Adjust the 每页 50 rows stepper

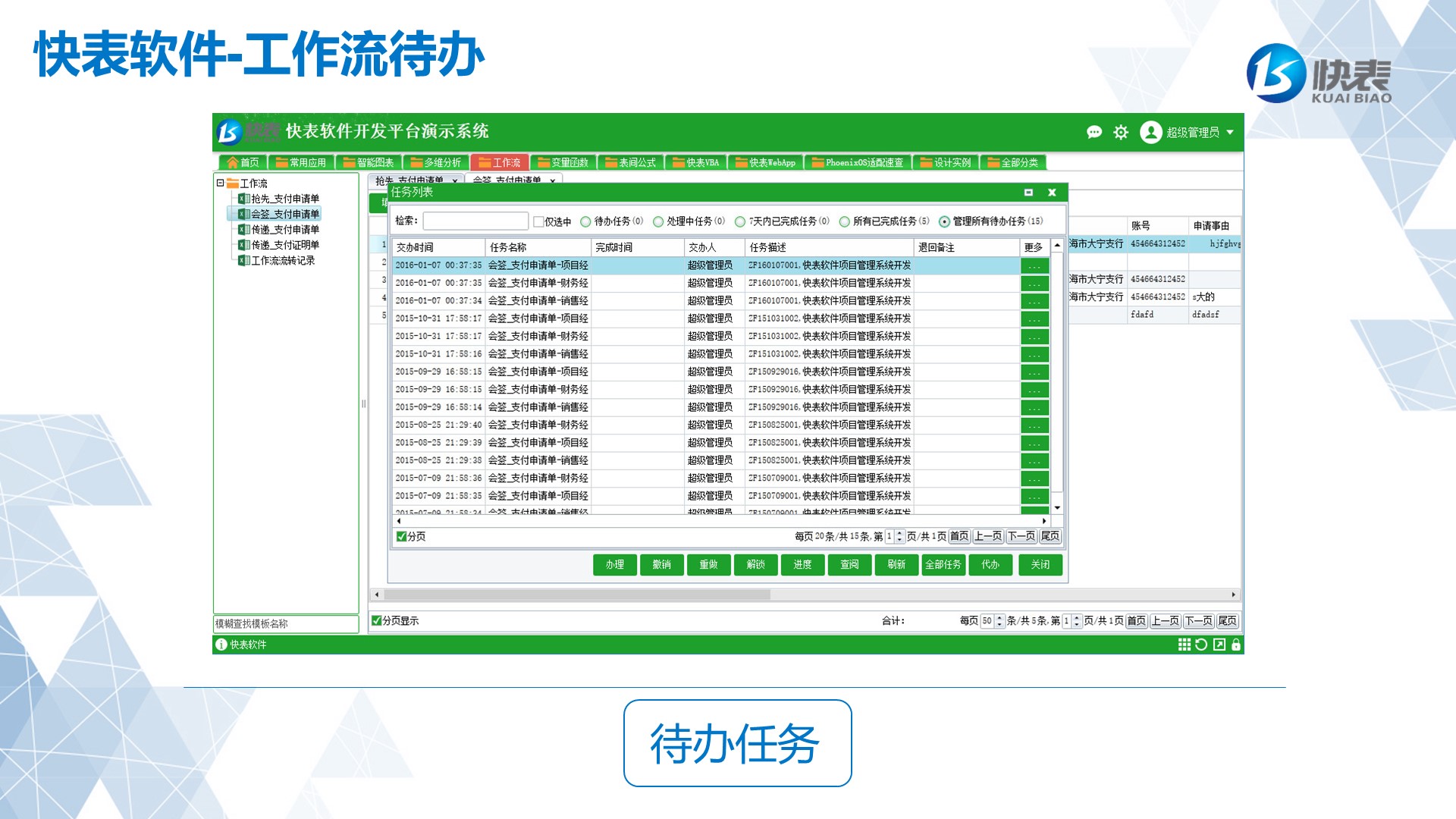click(999, 621)
